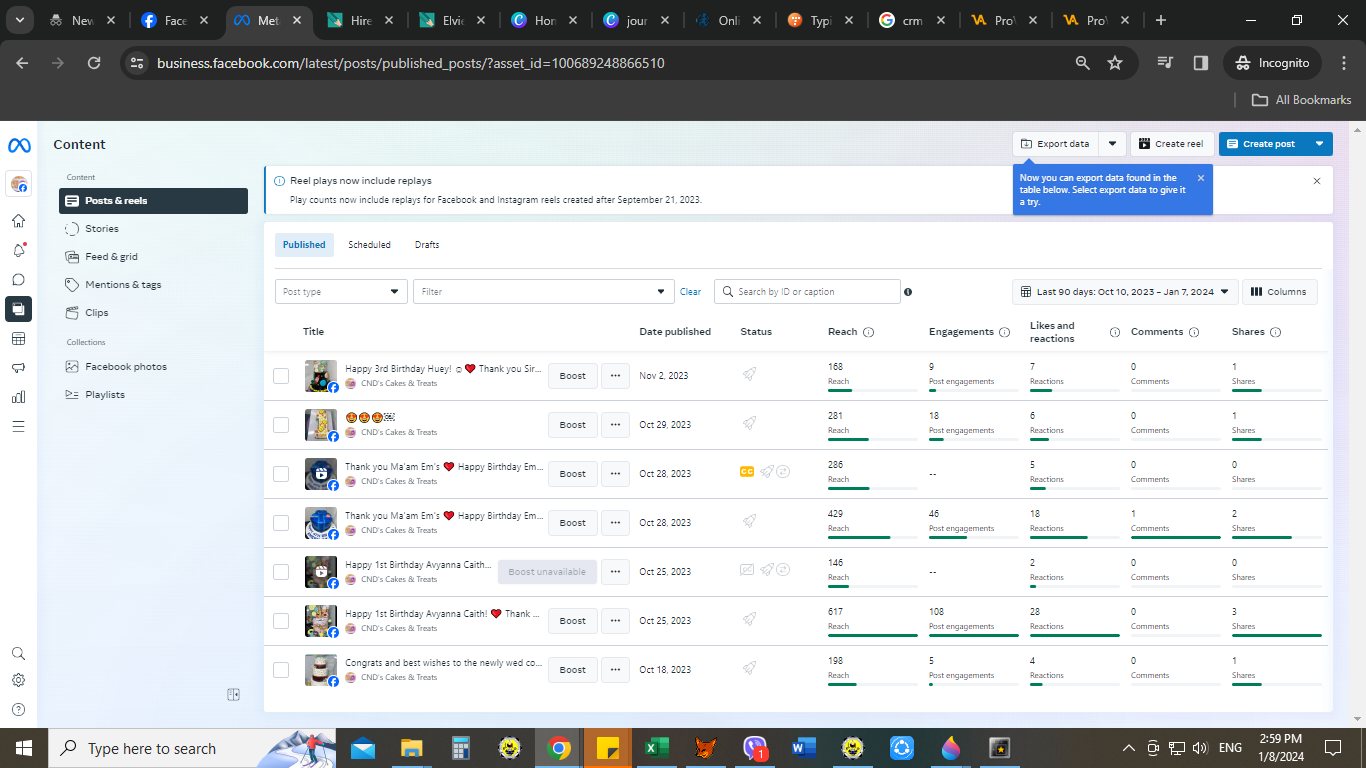The height and width of the screenshot is (768, 1366).
Task: Open Calculator from the taskbar
Action: pos(461,748)
